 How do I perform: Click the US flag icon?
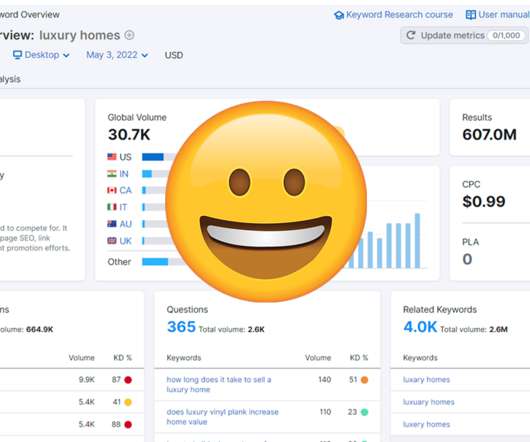(x=112, y=157)
